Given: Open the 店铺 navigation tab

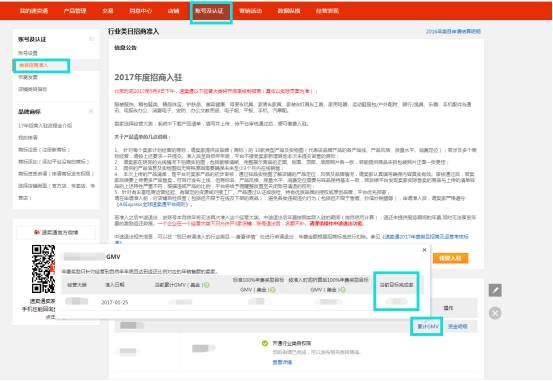Looking at the screenshot, I should (173, 11).
